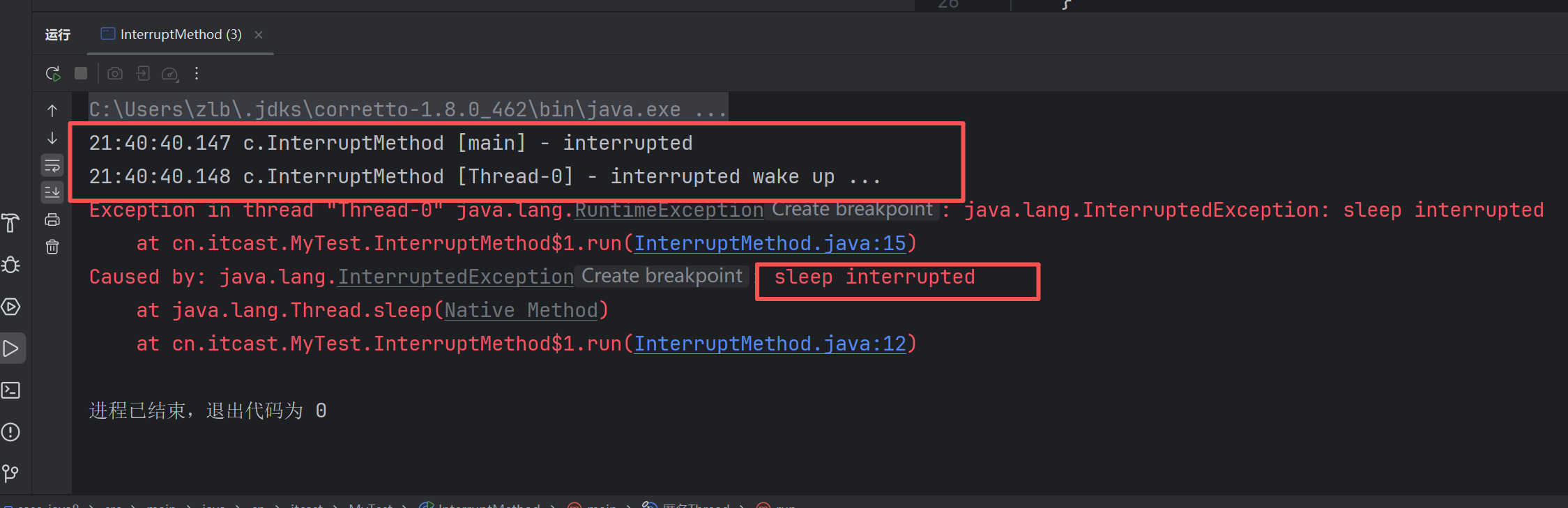Click the 21:40:40.148 [Thread-0] log line
1568x508 pixels.
point(485,176)
